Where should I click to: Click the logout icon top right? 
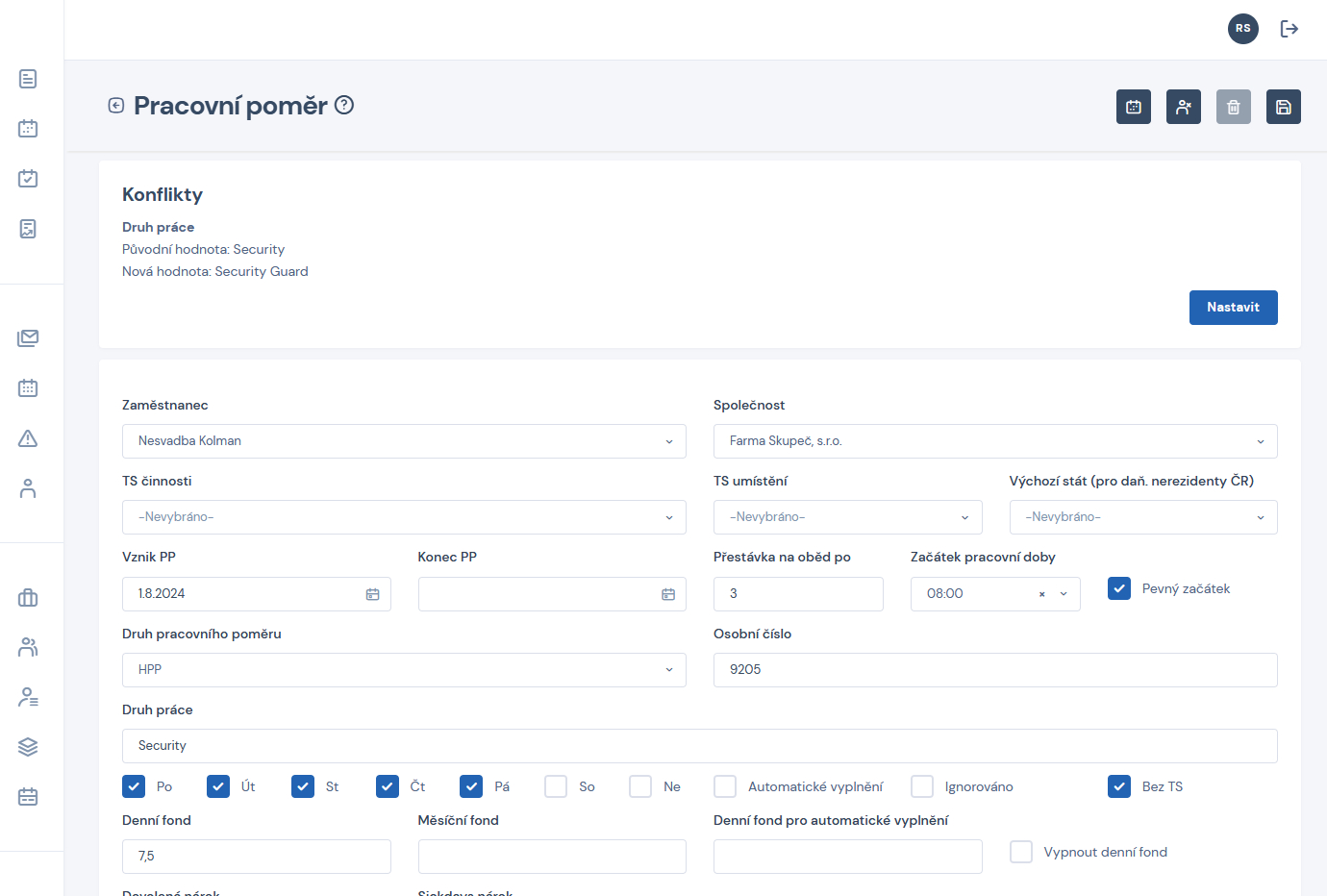[1289, 29]
